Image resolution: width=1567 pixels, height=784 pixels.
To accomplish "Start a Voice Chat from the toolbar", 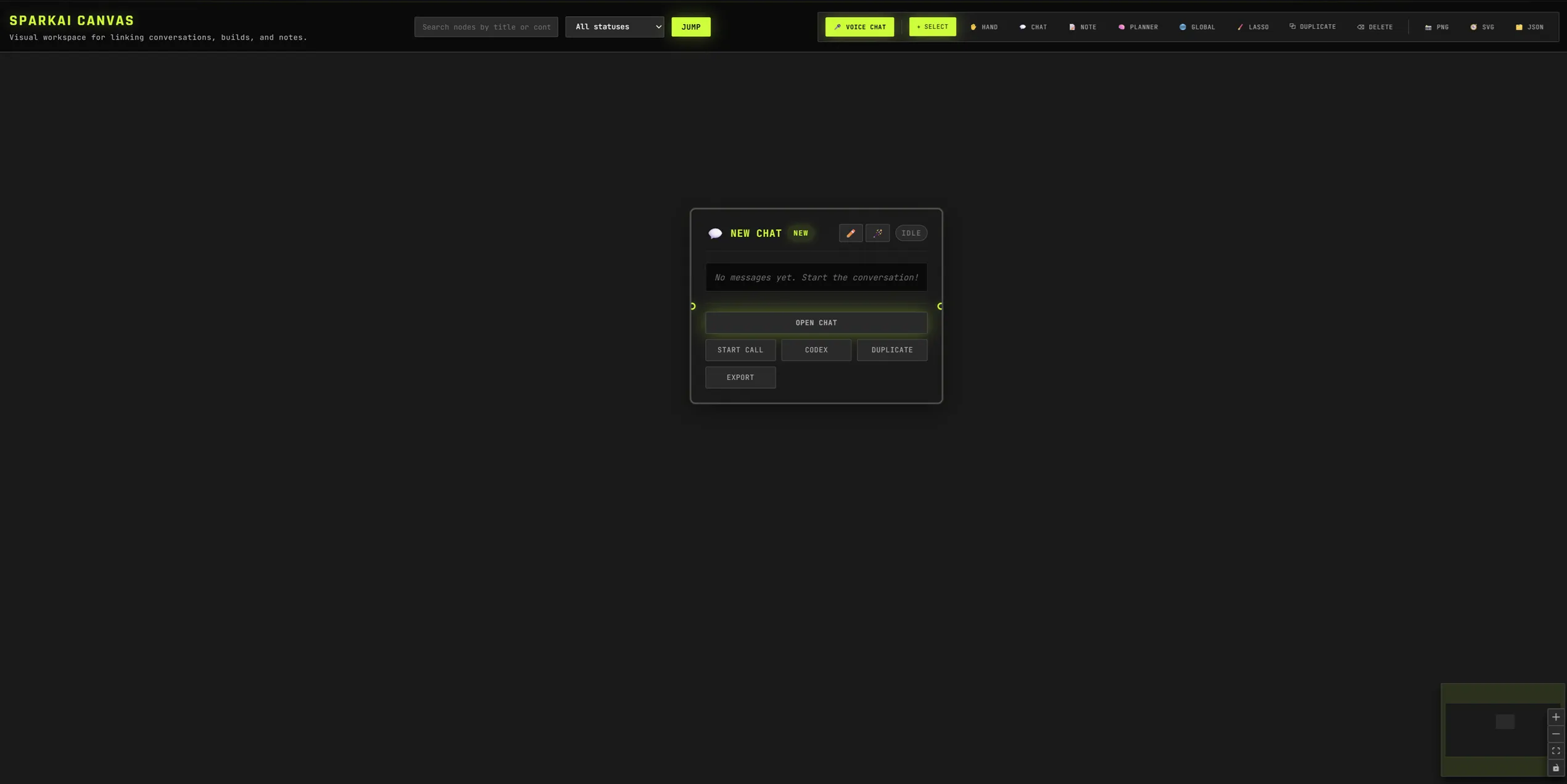I will coord(859,27).
